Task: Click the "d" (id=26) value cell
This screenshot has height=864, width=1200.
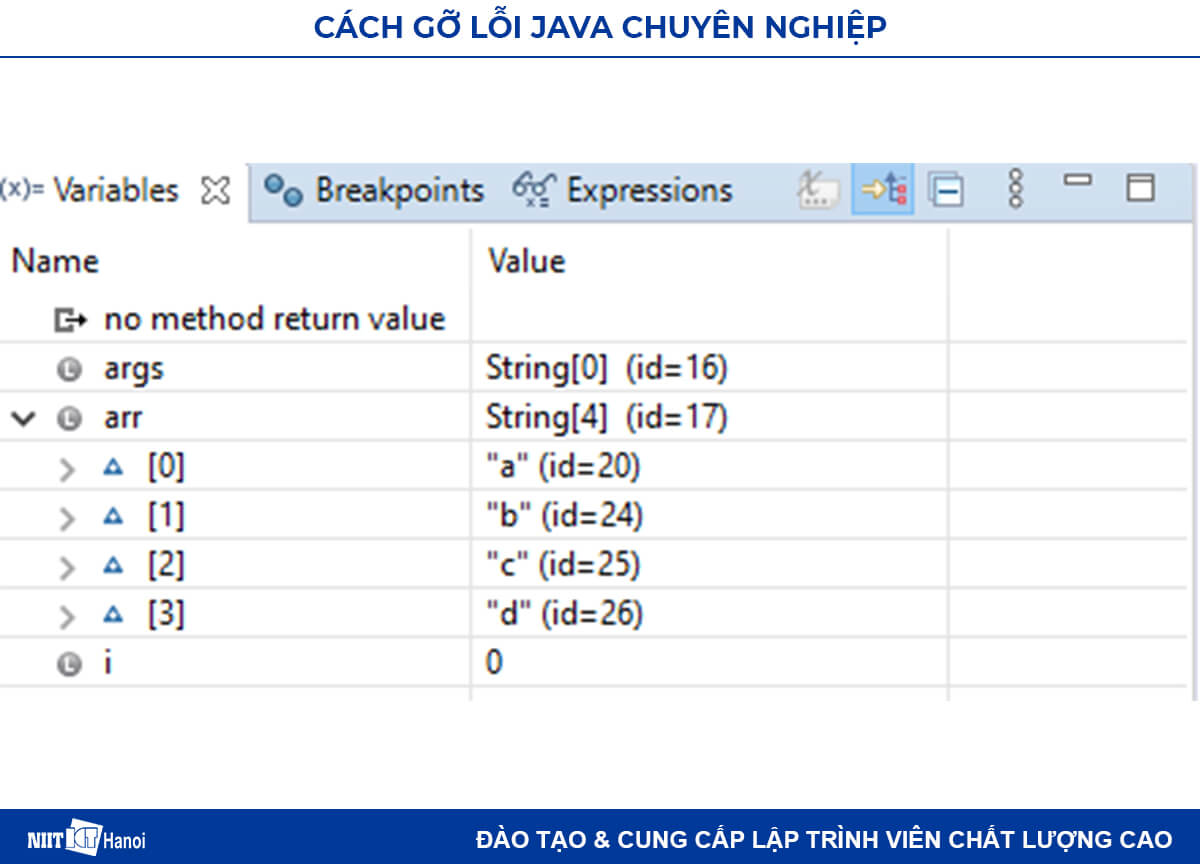Action: pos(564,614)
